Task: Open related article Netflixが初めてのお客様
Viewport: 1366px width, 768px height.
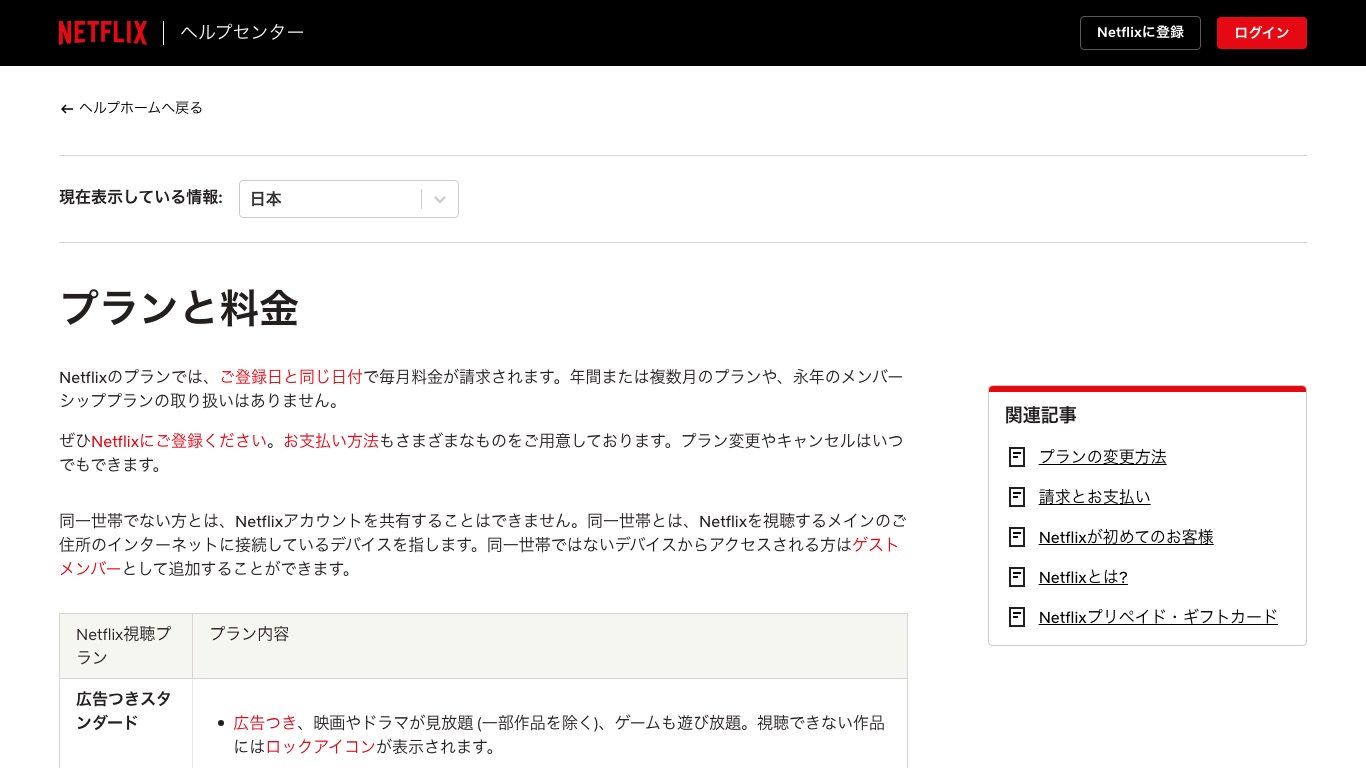Action: [x=1126, y=537]
